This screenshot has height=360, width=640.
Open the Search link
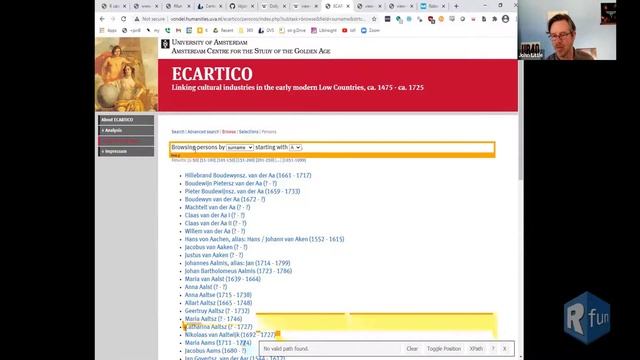tap(178, 132)
